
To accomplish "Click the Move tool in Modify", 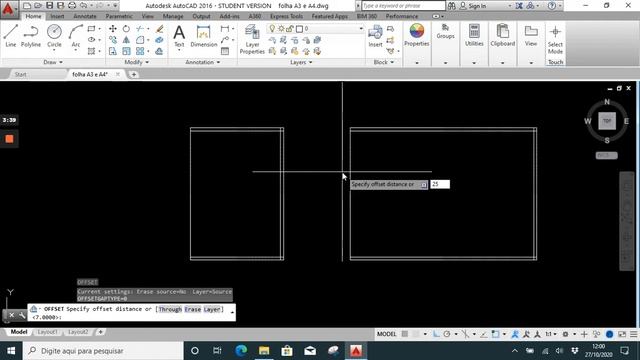I will tap(113, 29).
